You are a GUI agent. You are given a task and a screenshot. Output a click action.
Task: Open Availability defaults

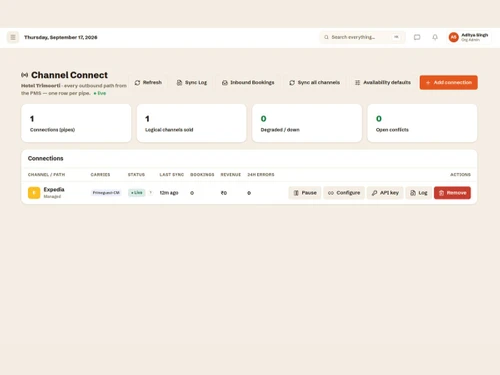tap(383, 82)
